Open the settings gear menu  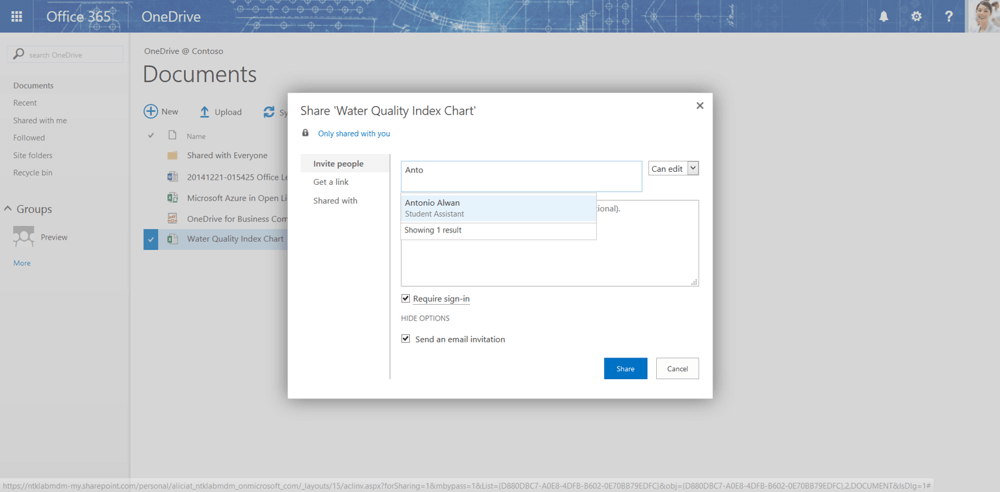916,16
